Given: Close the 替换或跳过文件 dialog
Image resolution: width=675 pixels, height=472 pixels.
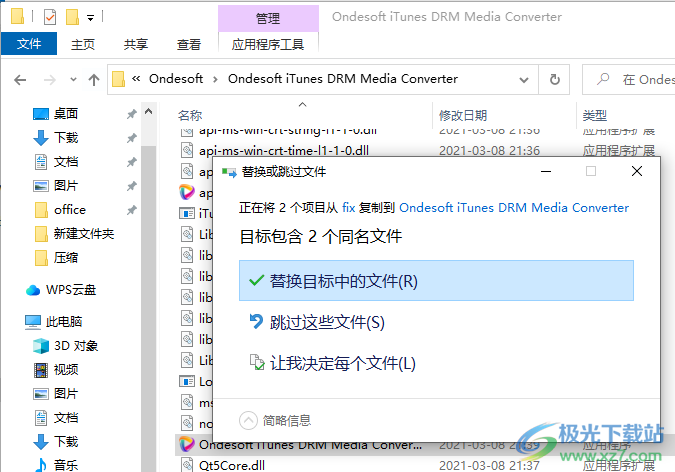Looking at the screenshot, I should pos(637,171).
